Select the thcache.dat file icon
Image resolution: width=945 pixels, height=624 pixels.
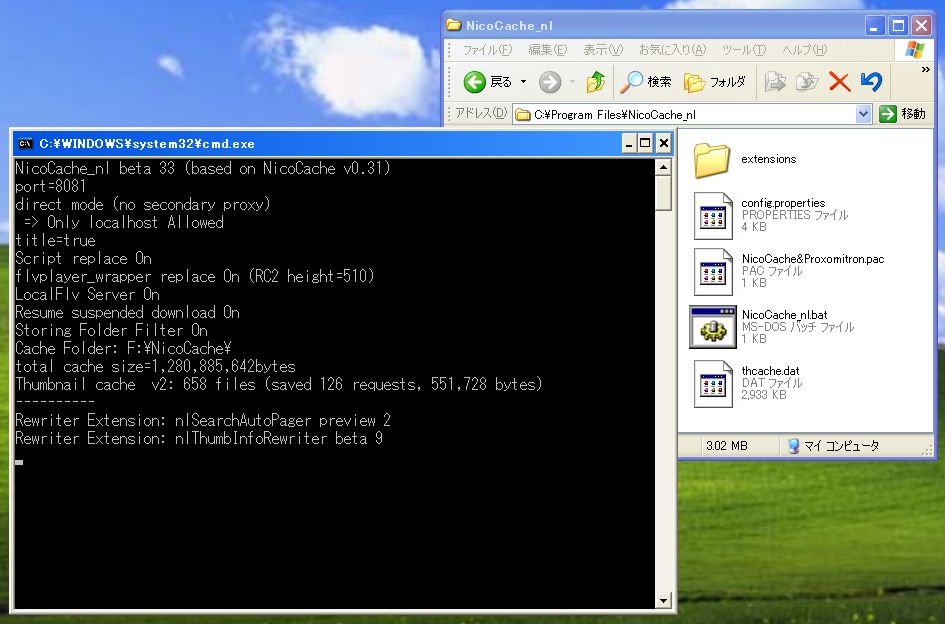[713, 383]
